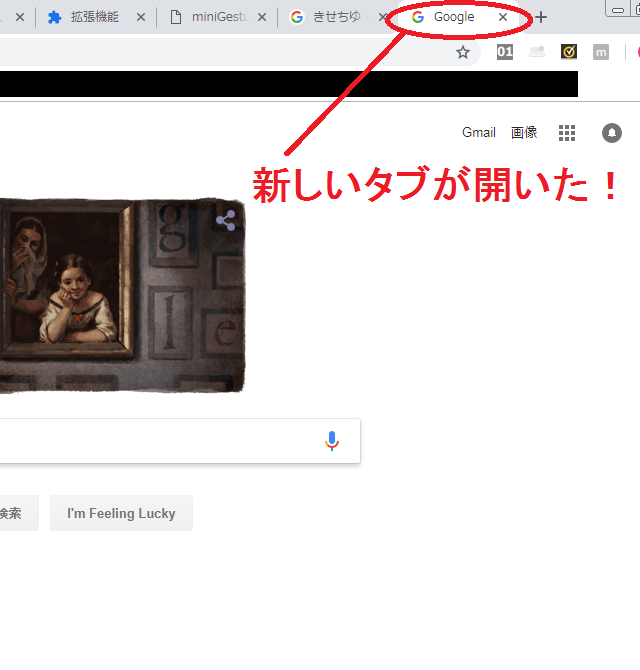Image resolution: width=640 pixels, height=670 pixels.
Task: Share the Google Doodle
Action: point(226,220)
